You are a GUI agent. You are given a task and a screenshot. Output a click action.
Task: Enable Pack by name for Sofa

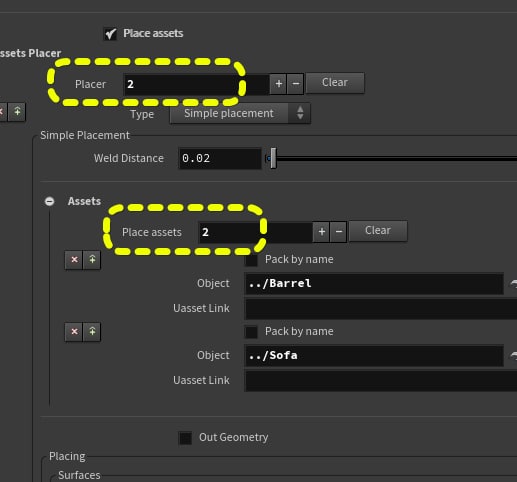coord(251,332)
